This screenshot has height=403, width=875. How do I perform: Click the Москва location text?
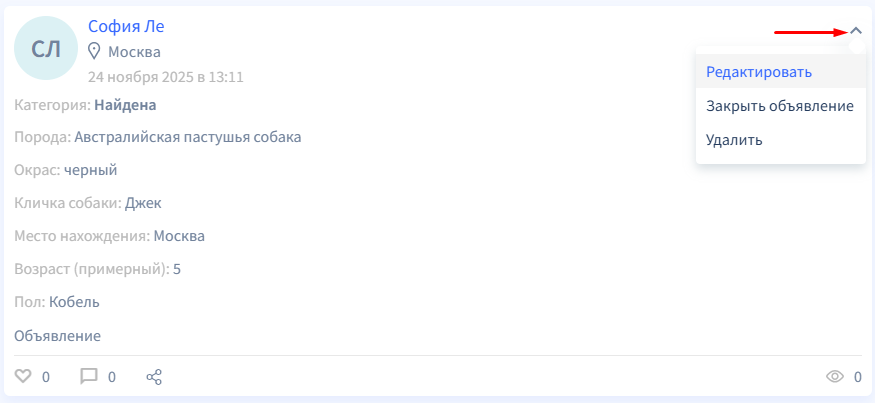point(134,52)
